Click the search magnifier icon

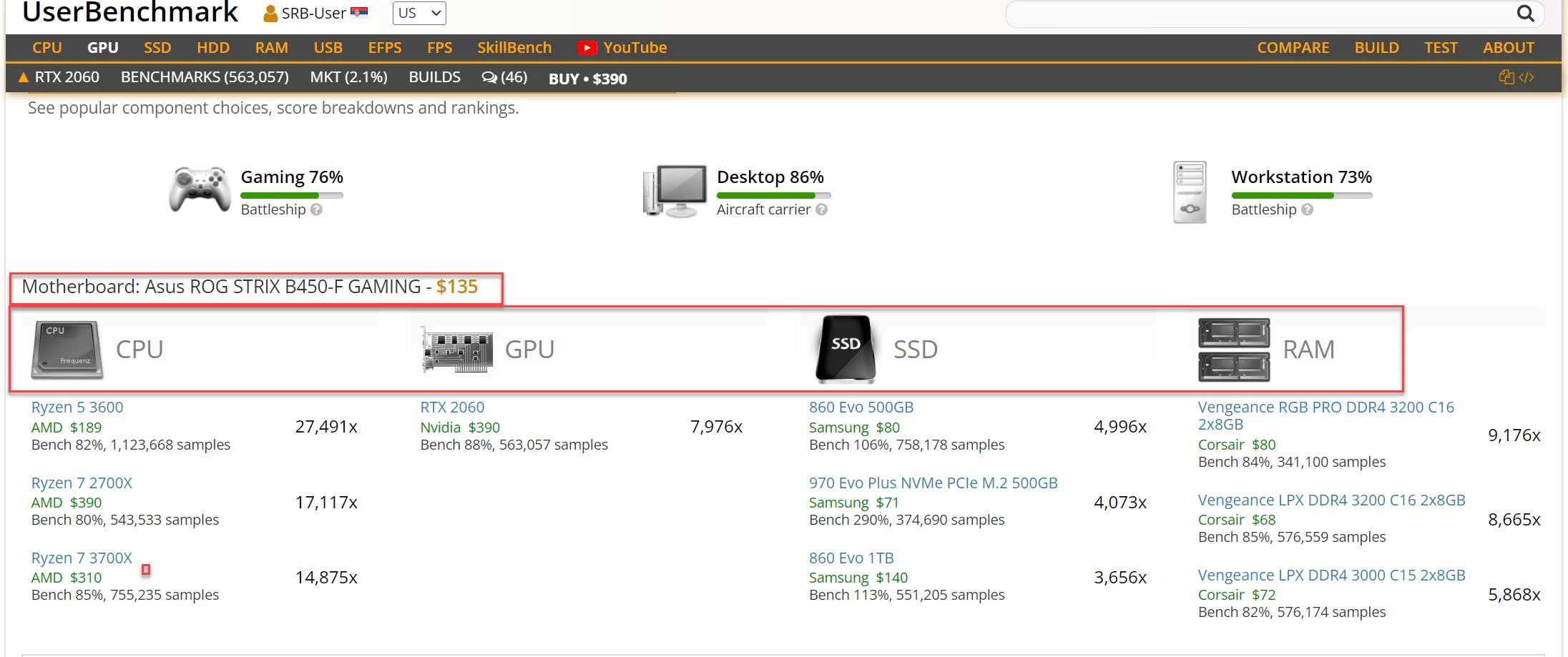pyautogui.click(x=1525, y=14)
